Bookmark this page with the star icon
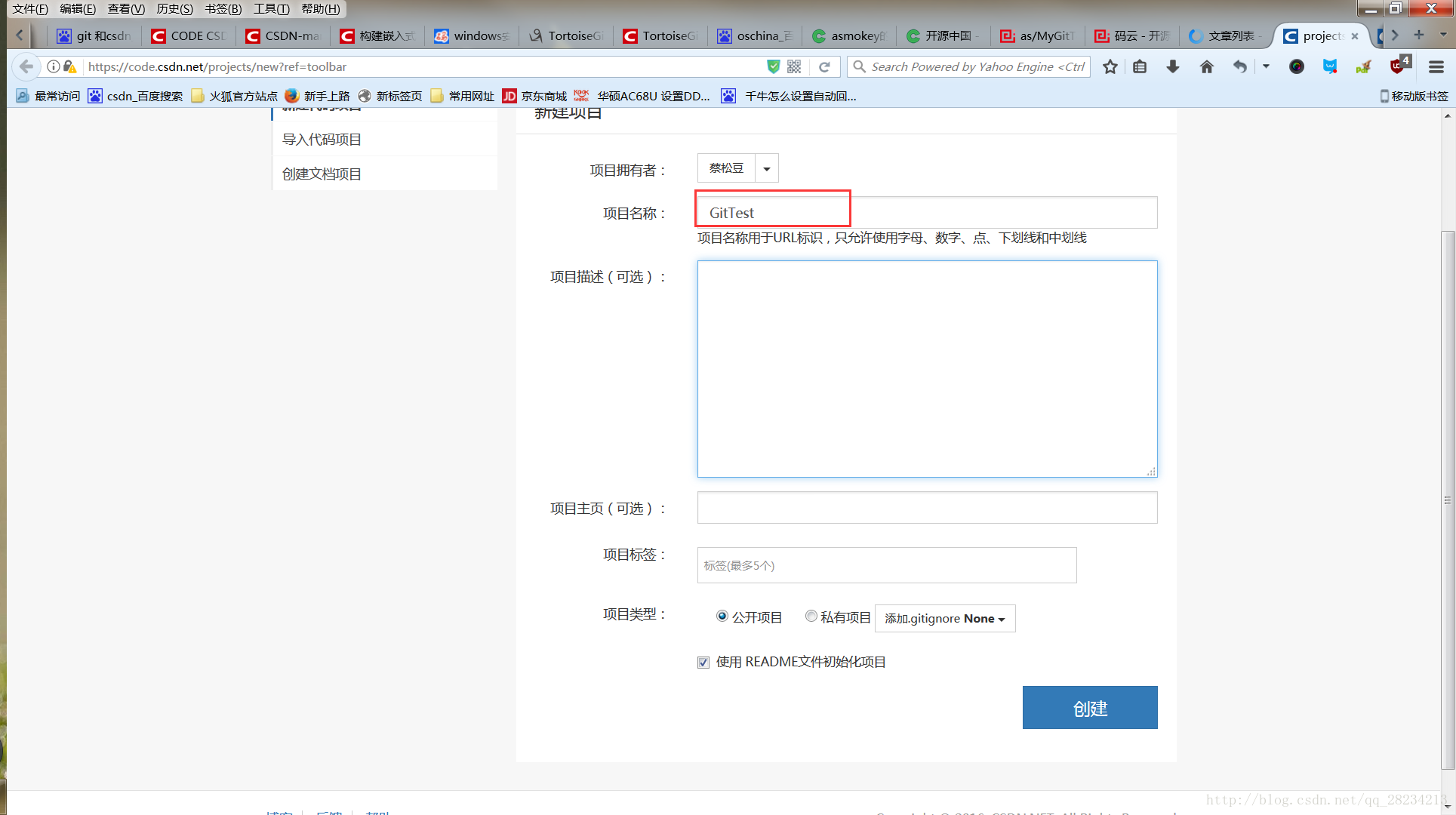The image size is (1456, 815). tap(1110, 66)
